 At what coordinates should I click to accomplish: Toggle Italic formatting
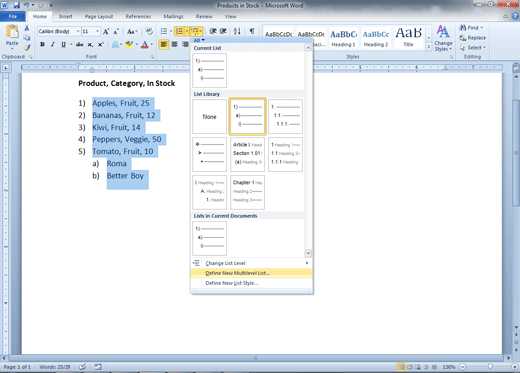(x=52, y=44)
